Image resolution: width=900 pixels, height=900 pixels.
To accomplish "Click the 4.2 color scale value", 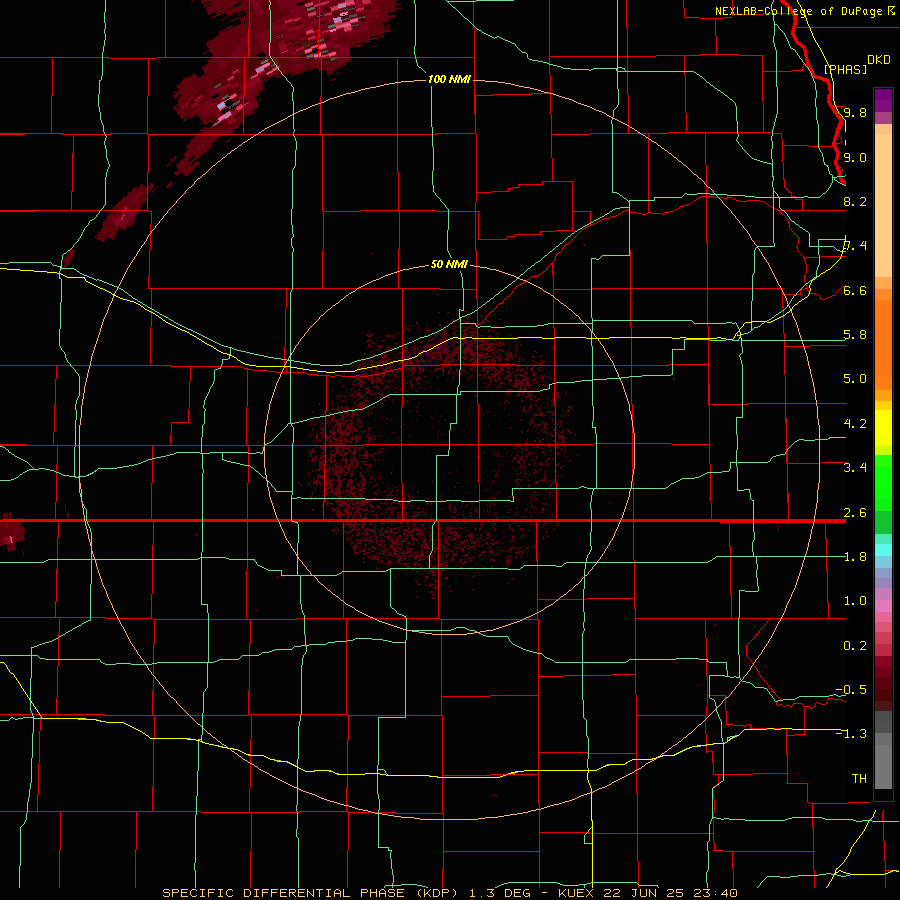I will [855, 424].
